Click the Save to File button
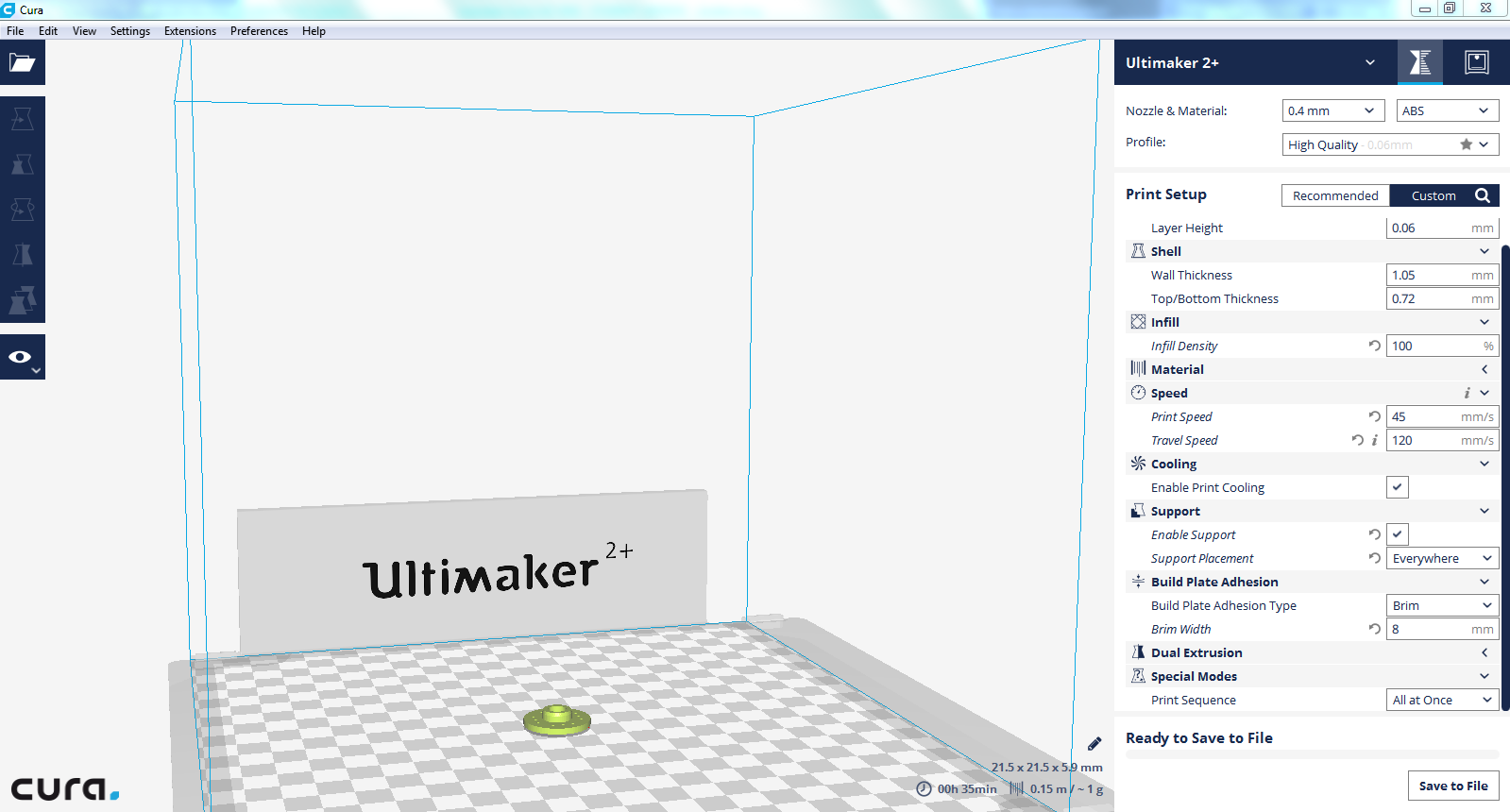Image resolution: width=1510 pixels, height=812 pixels. [x=1453, y=786]
